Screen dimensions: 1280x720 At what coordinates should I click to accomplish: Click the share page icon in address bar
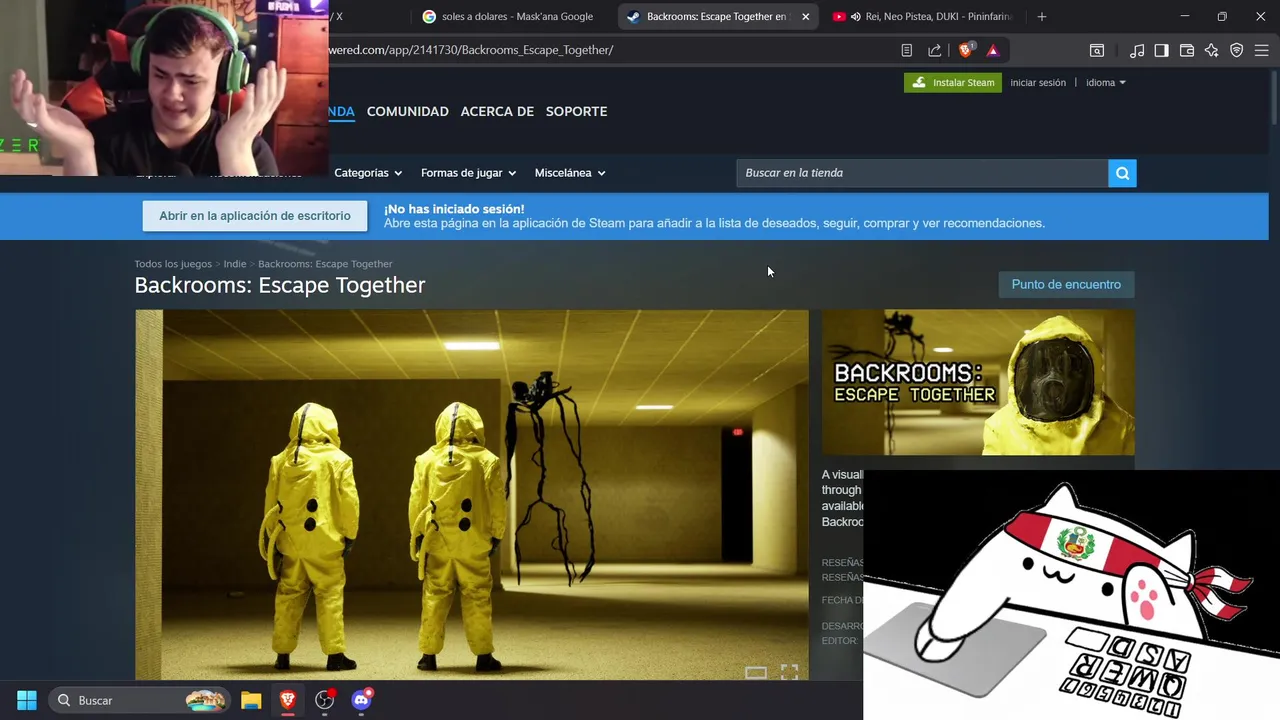(x=934, y=50)
